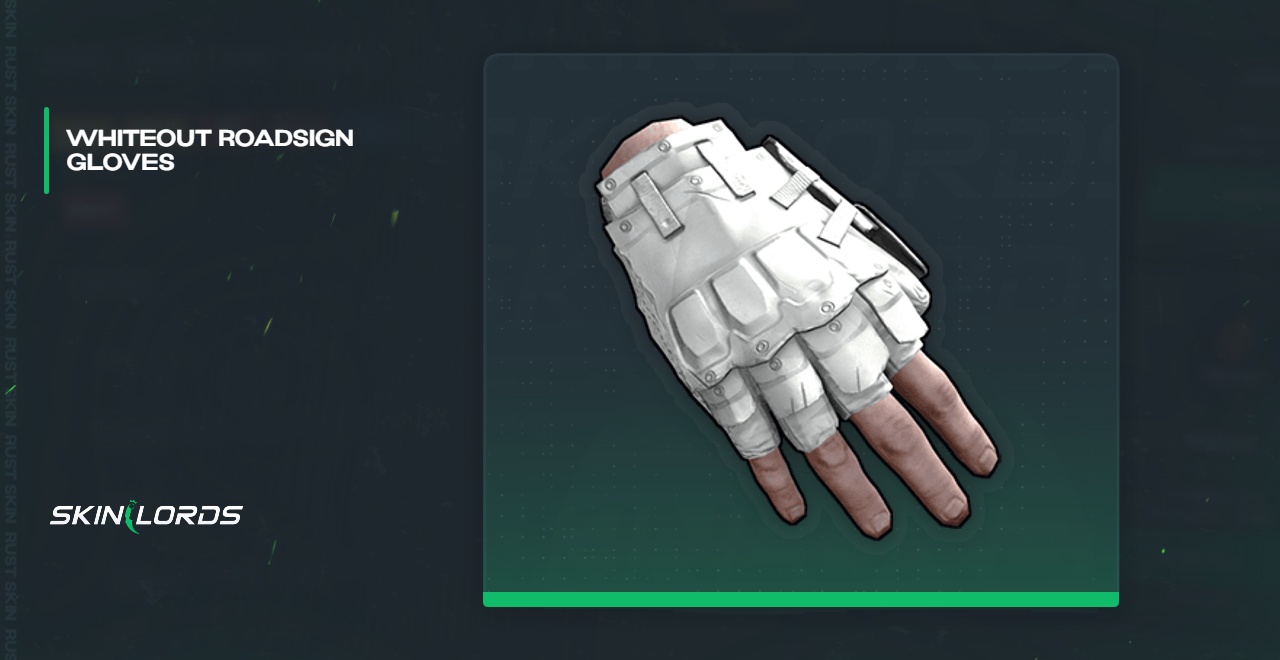Click the blurred label below the title

point(96,208)
